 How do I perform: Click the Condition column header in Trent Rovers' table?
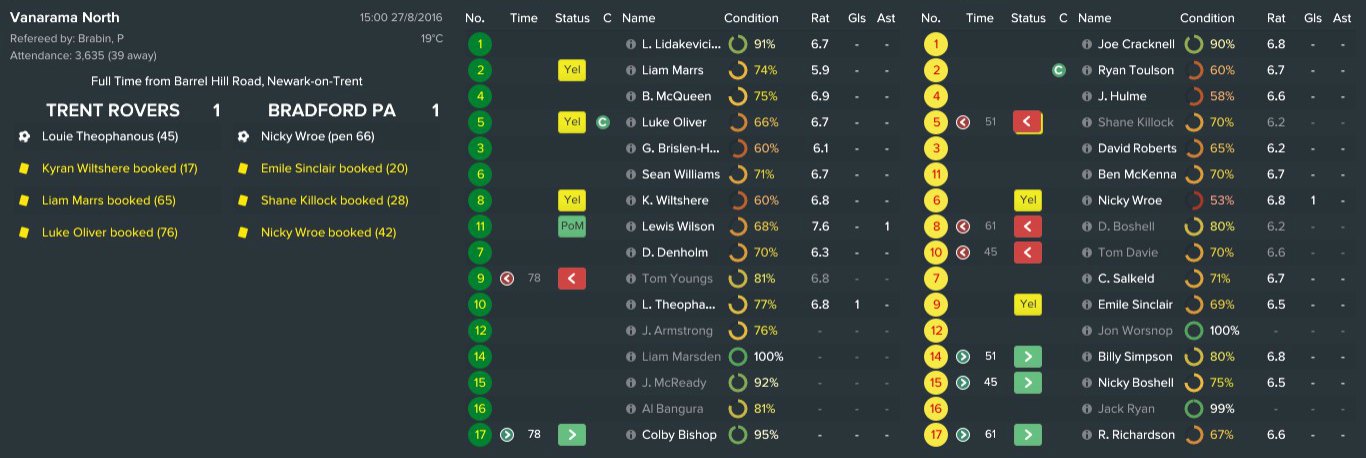coord(751,18)
